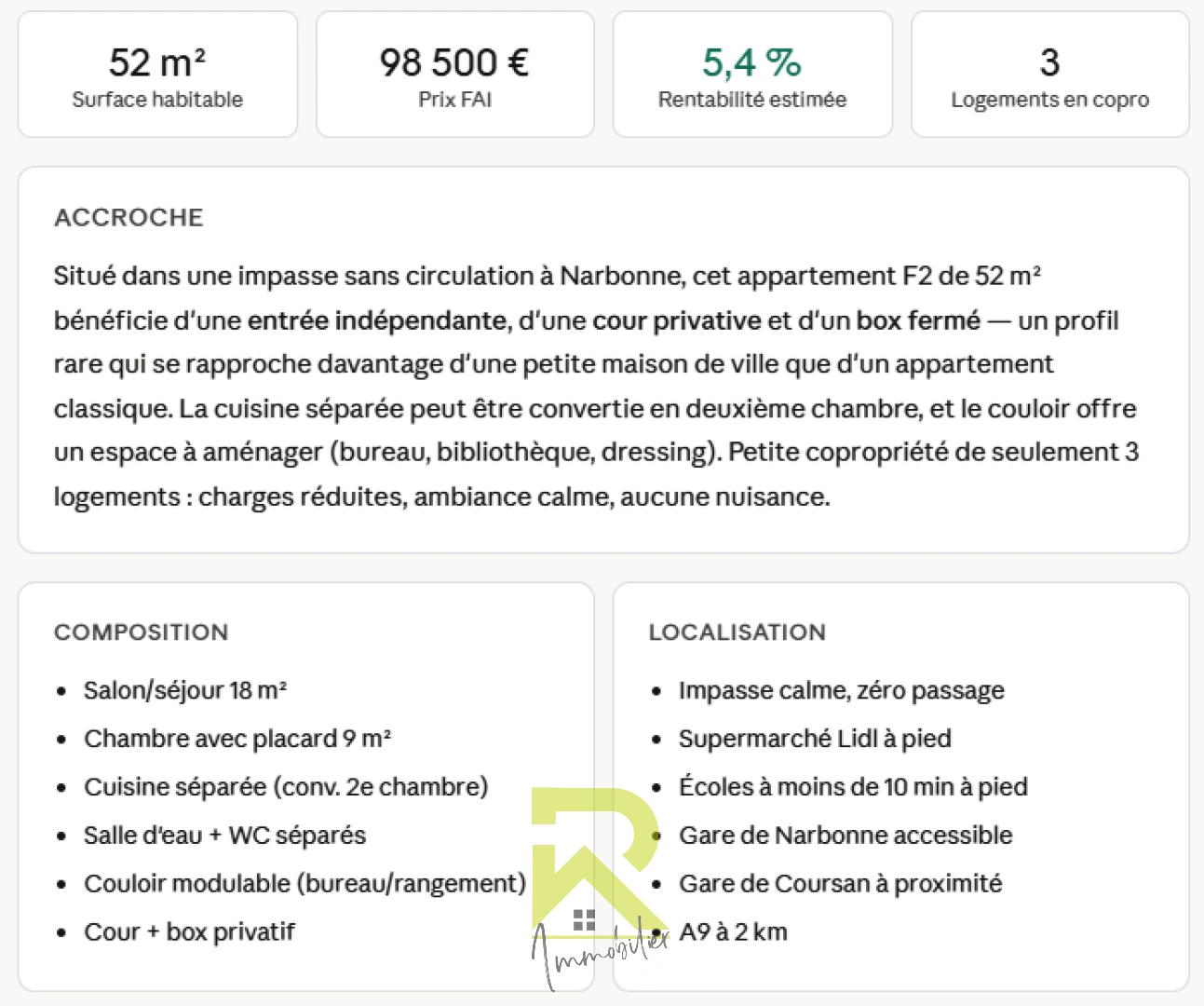This screenshot has width=1204, height=1006.
Task: Select 'Supermarché Lidl à pied' item
Action: coord(815,739)
